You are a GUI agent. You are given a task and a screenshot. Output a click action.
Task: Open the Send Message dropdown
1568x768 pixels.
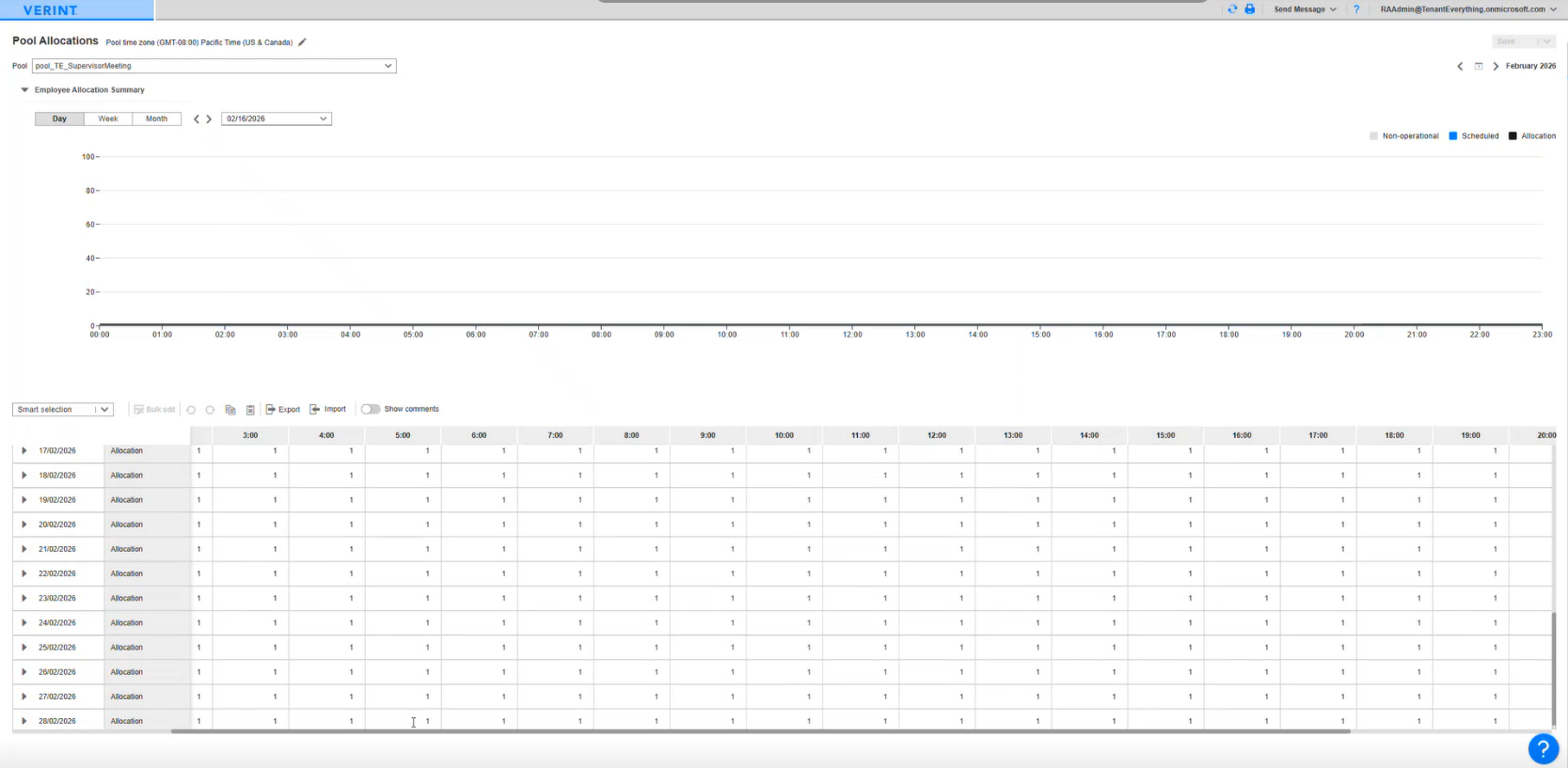(x=1305, y=9)
